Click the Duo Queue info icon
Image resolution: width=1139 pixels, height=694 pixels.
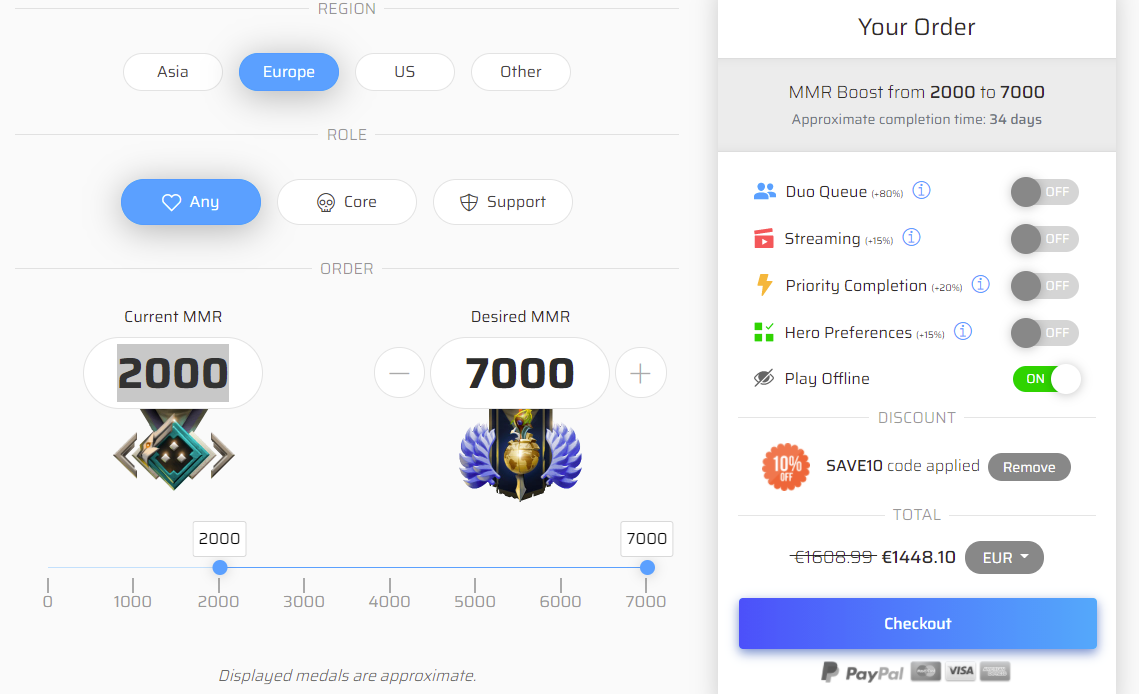(x=921, y=190)
